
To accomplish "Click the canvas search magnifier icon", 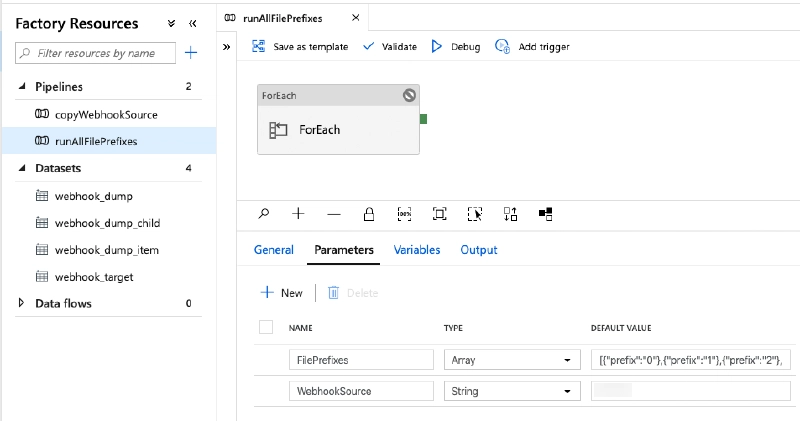I will click(x=264, y=214).
